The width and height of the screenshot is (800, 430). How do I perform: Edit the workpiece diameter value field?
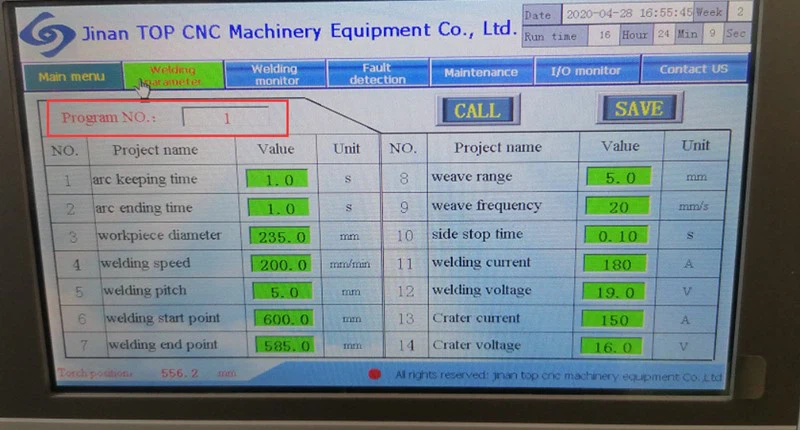pyautogui.click(x=277, y=237)
